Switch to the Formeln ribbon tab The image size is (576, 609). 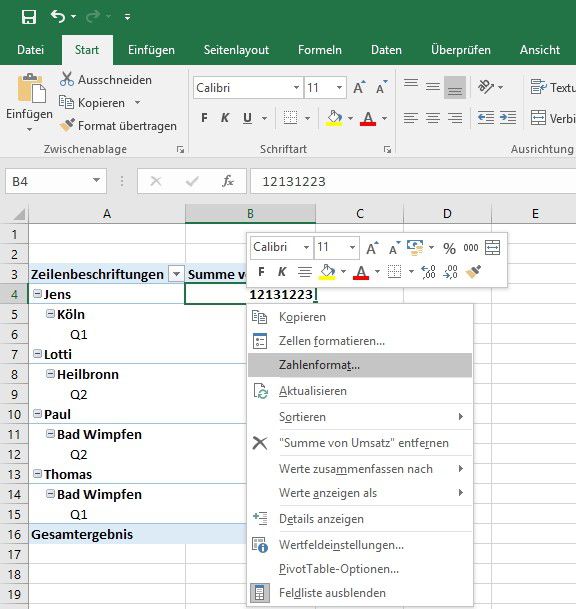[x=320, y=50]
